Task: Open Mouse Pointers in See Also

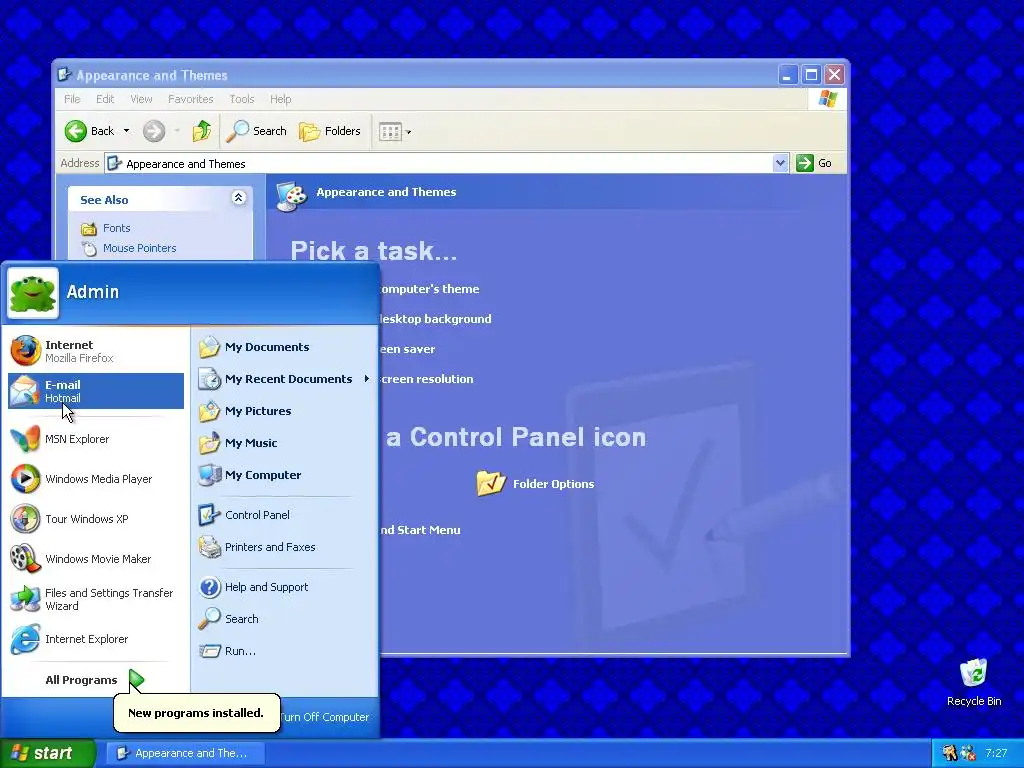Action: click(x=128, y=248)
